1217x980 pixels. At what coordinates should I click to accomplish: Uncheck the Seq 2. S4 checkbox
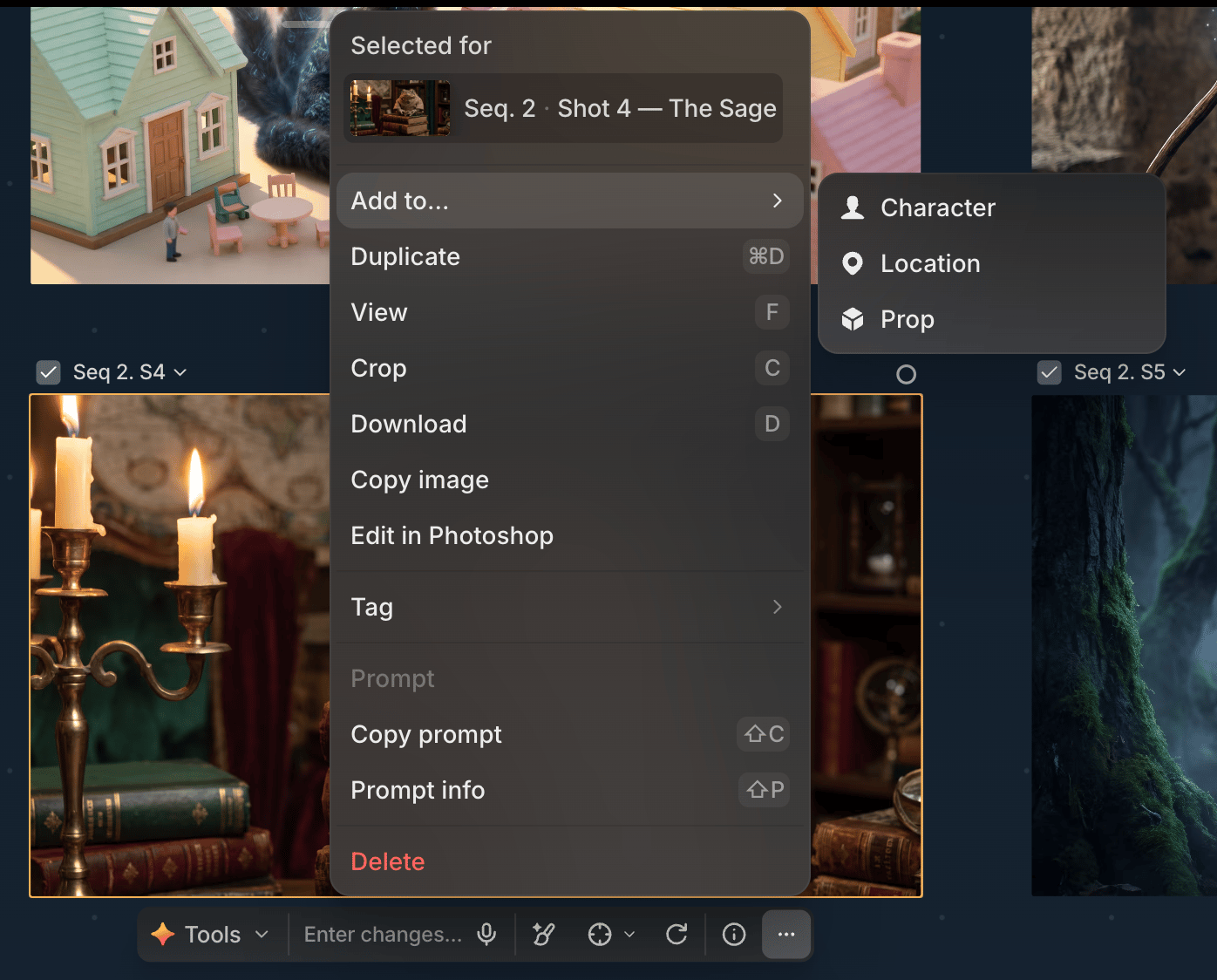[x=48, y=372]
